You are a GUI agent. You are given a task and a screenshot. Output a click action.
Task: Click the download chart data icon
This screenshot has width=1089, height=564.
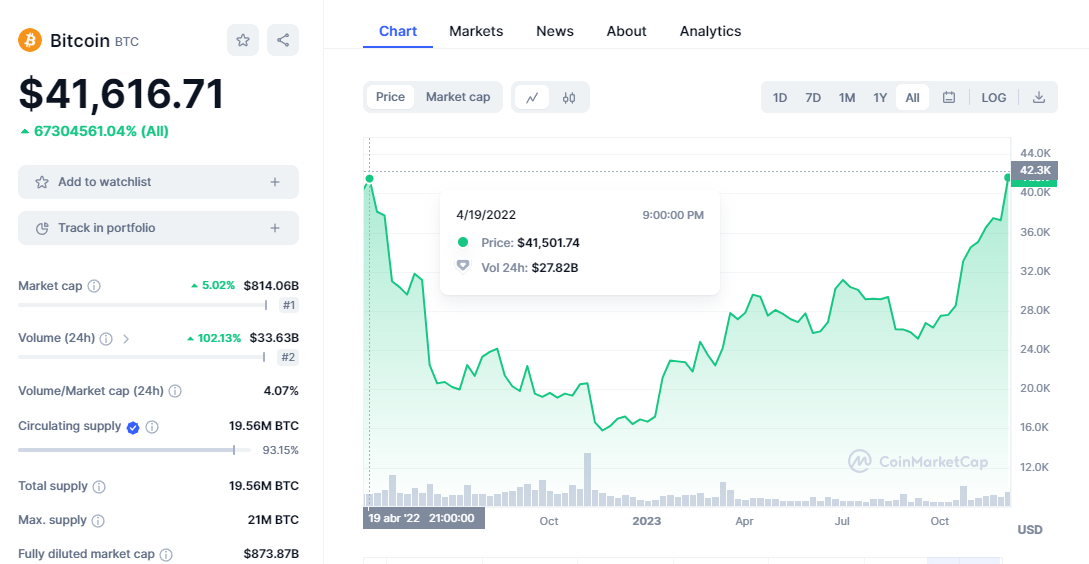click(x=1038, y=97)
